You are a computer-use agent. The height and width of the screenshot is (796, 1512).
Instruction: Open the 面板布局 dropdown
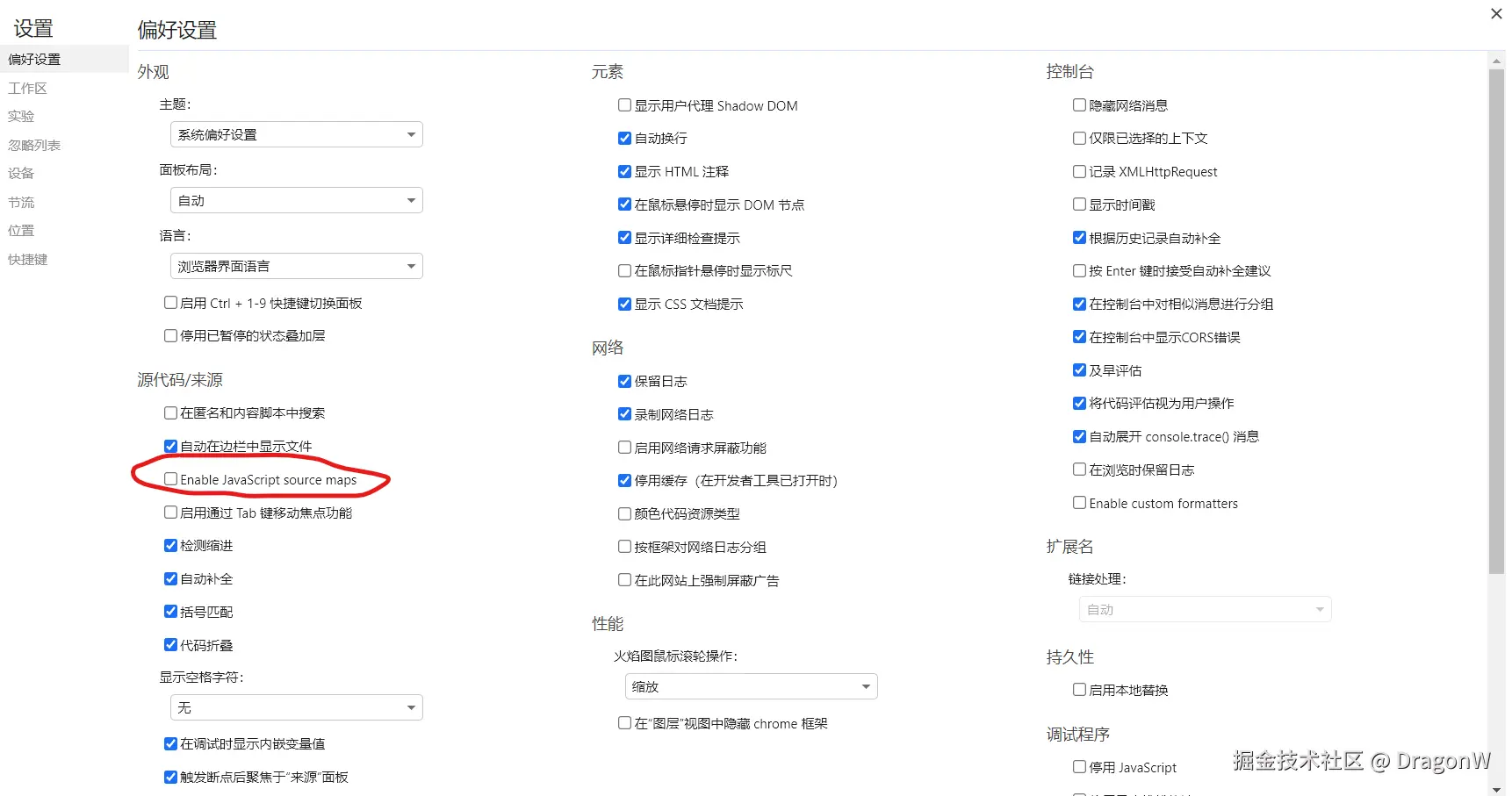tap(296, 199)
